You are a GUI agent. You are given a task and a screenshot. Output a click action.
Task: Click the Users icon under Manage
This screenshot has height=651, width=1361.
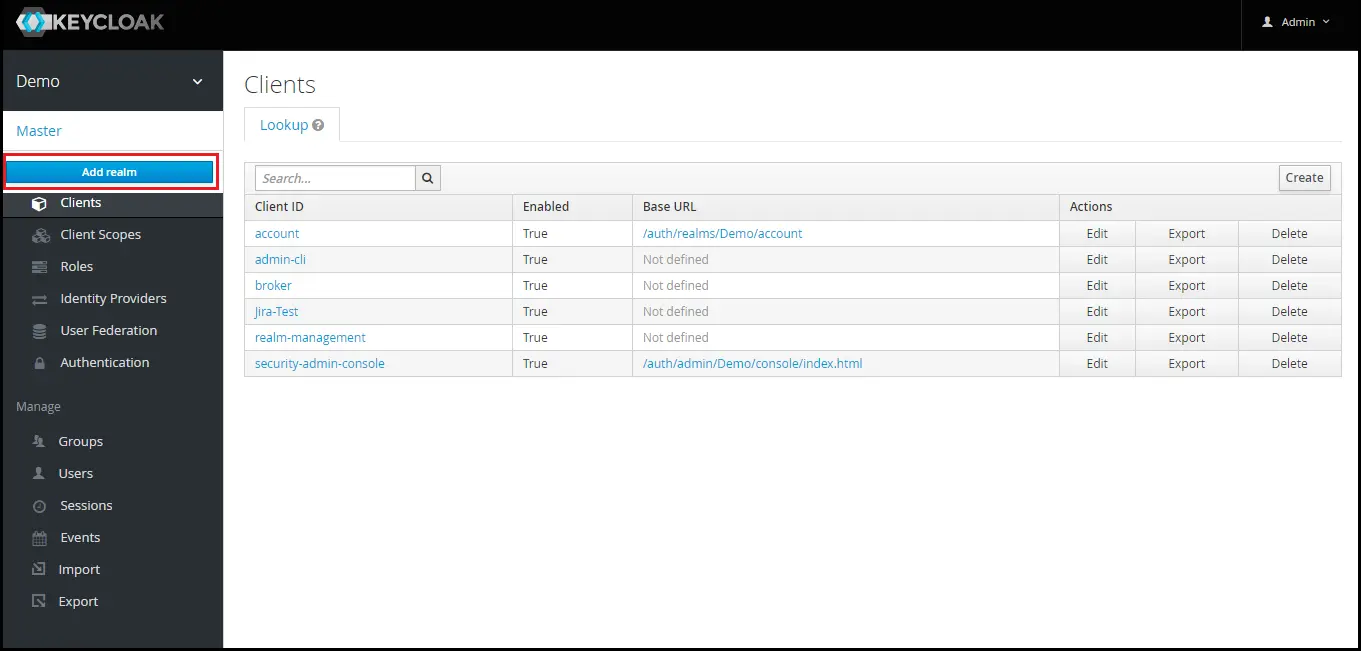(x=38, y=473)
